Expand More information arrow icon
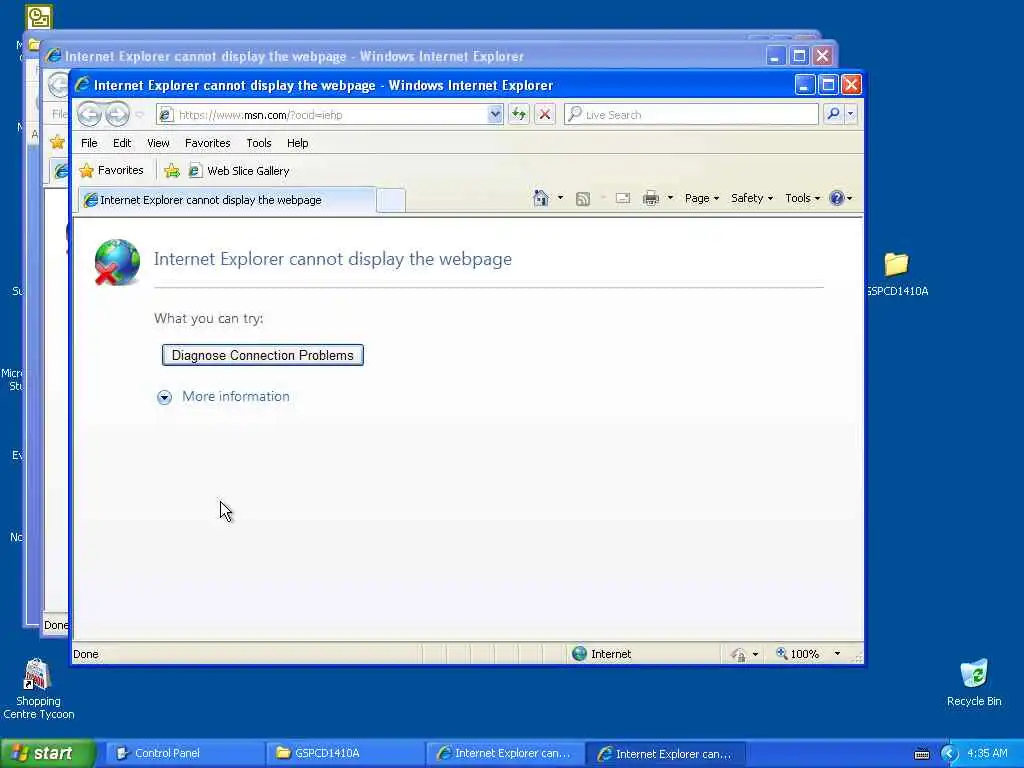The image size is (1024, 768). 165,397
